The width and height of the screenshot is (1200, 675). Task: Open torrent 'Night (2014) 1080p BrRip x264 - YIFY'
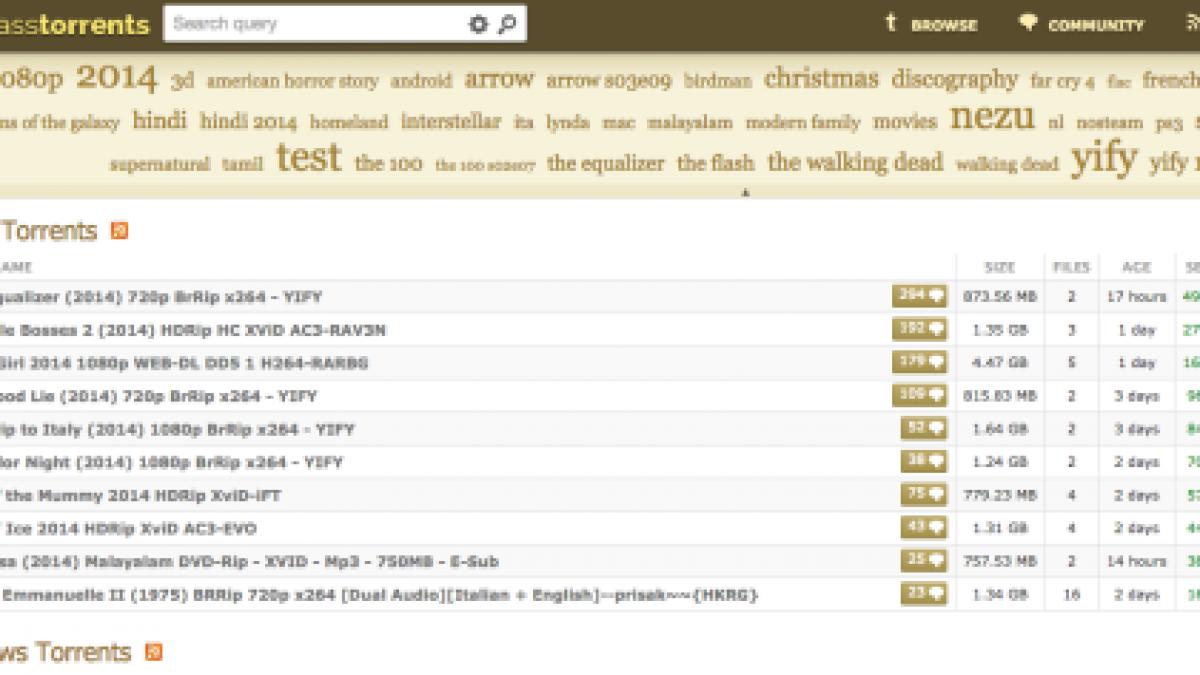171,463
